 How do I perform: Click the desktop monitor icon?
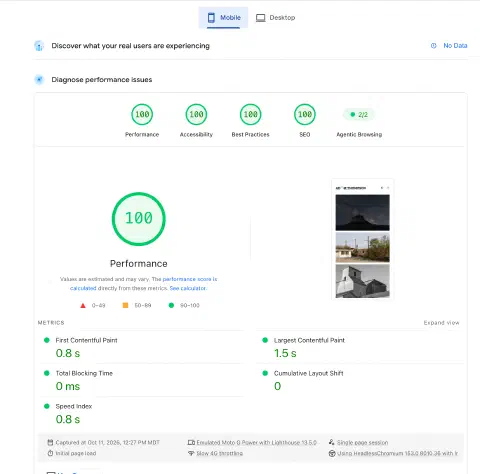(x=260, y=18)
